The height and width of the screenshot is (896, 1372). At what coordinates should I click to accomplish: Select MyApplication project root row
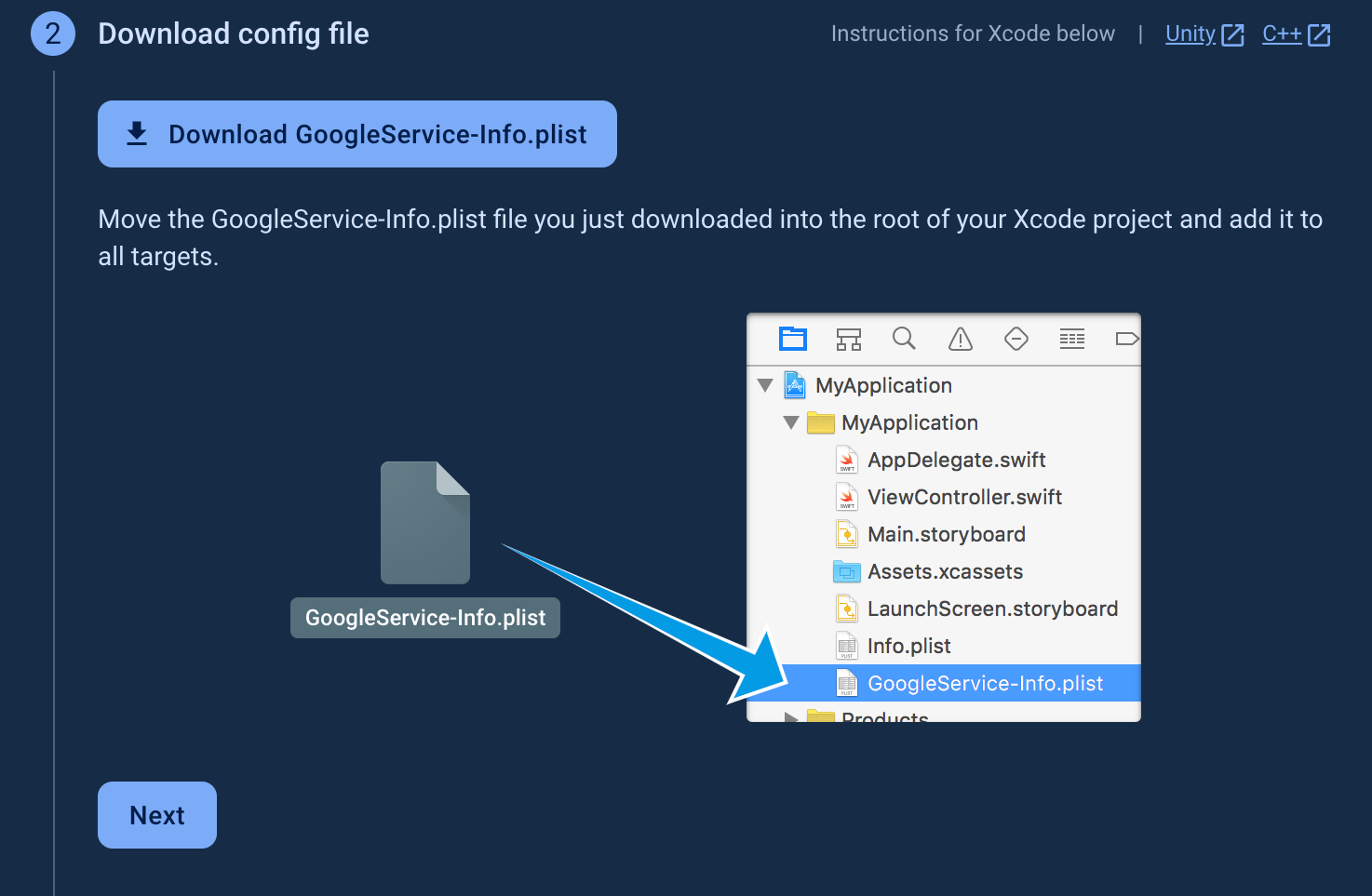(x=944, y=385)
